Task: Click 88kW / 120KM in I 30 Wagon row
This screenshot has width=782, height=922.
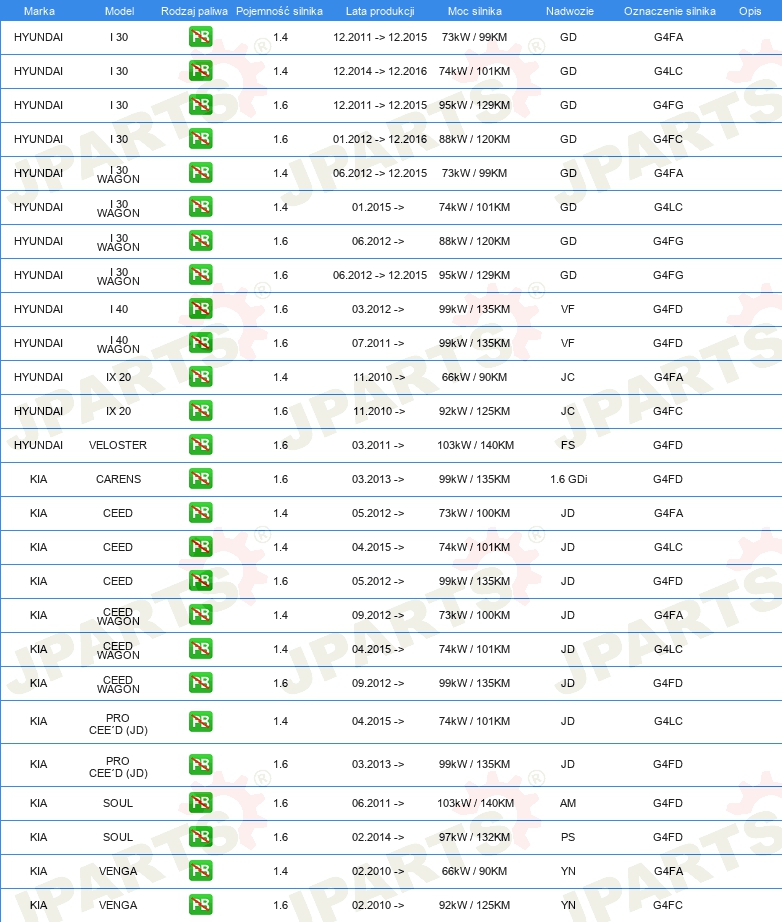Action: click(474, 241)
